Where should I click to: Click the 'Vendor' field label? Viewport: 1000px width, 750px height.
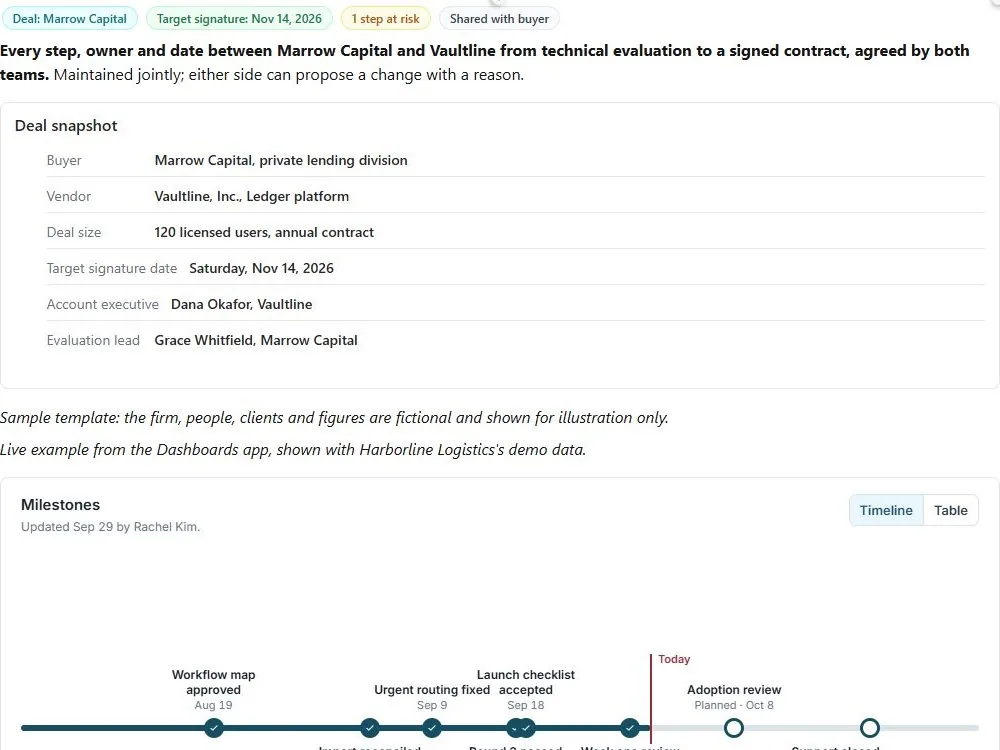[69, 196]
